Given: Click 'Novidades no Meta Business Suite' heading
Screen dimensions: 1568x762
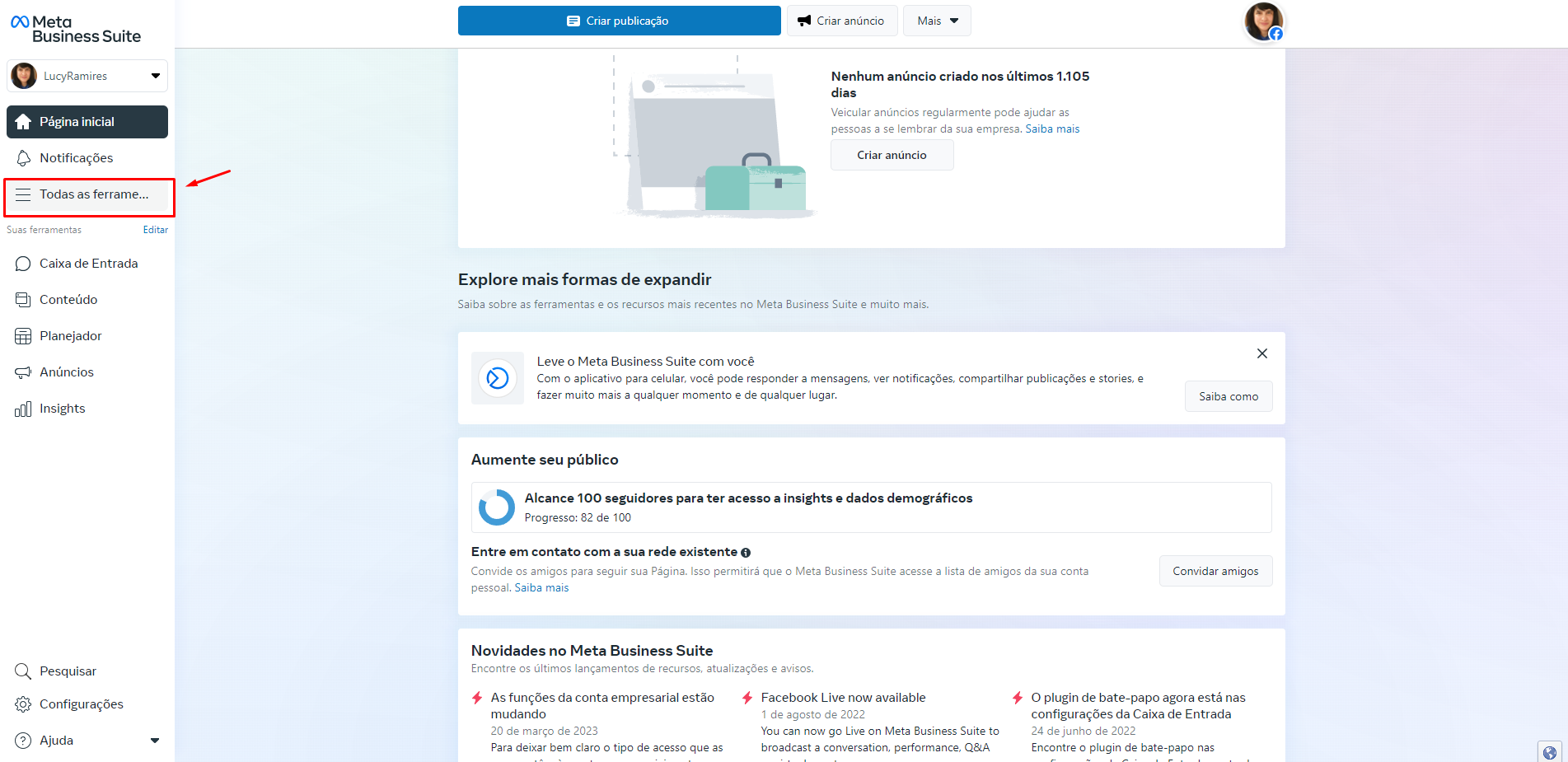Looking at the screenshot, I should point(592,651).
